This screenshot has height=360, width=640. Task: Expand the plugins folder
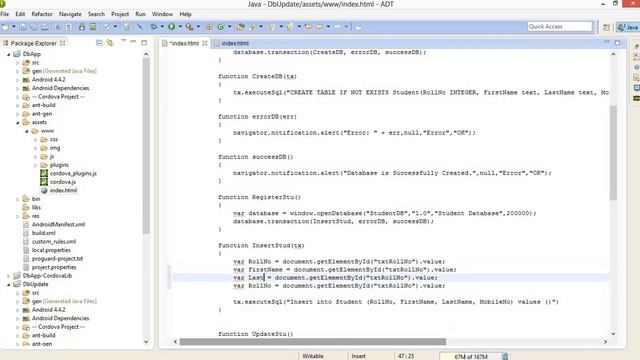tap(36, 165)
